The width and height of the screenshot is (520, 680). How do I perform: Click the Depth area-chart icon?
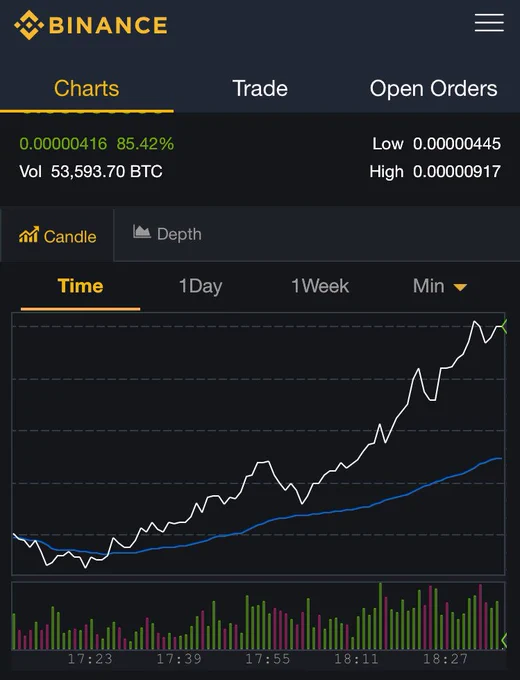tap(141, 232)
